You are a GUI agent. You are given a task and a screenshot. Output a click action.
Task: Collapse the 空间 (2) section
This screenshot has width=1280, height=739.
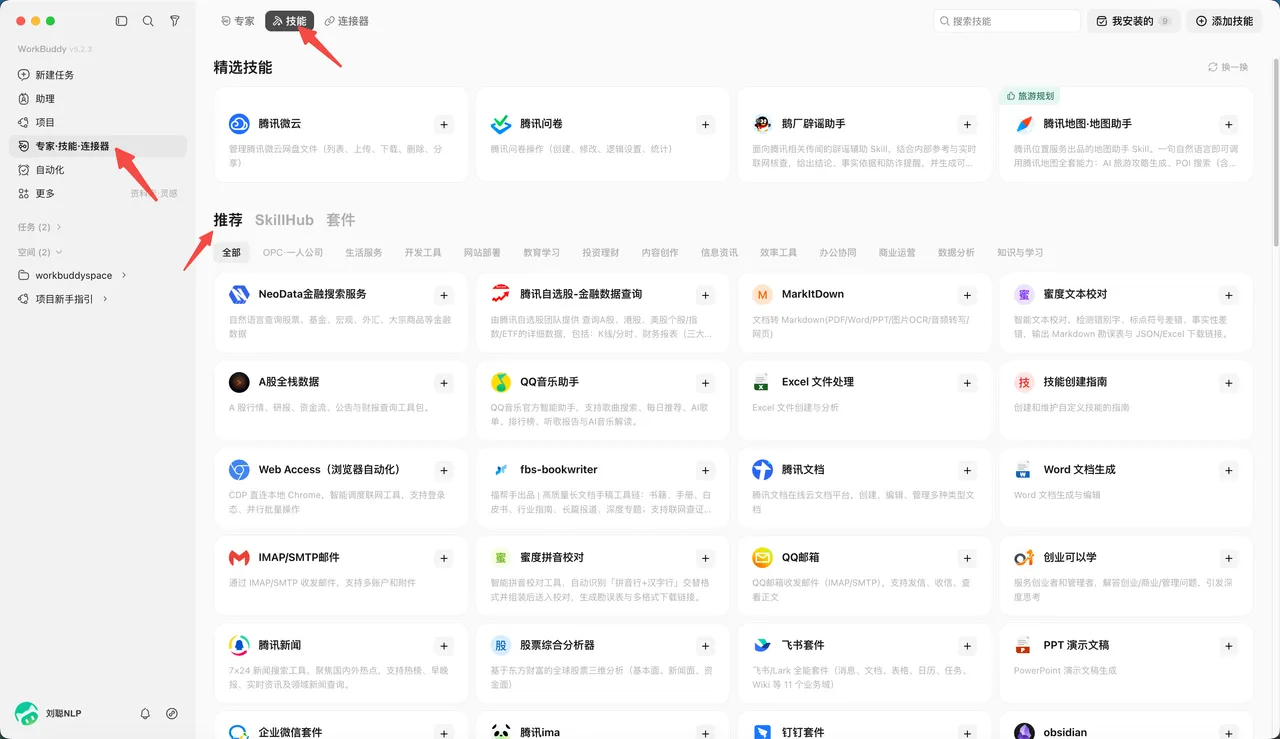pos(40,252)
